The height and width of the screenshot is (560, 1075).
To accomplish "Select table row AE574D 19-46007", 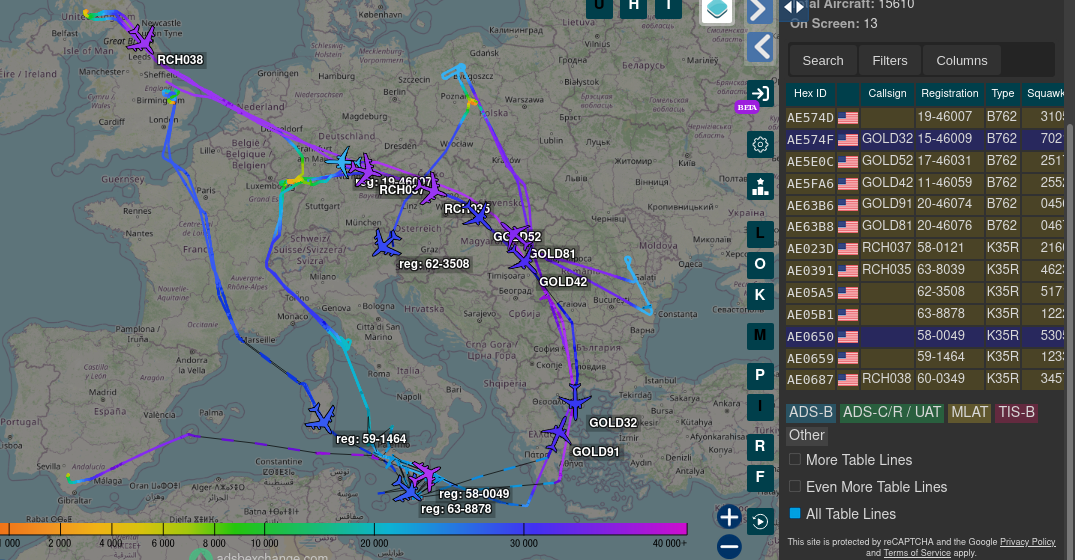I will (926, 117).
